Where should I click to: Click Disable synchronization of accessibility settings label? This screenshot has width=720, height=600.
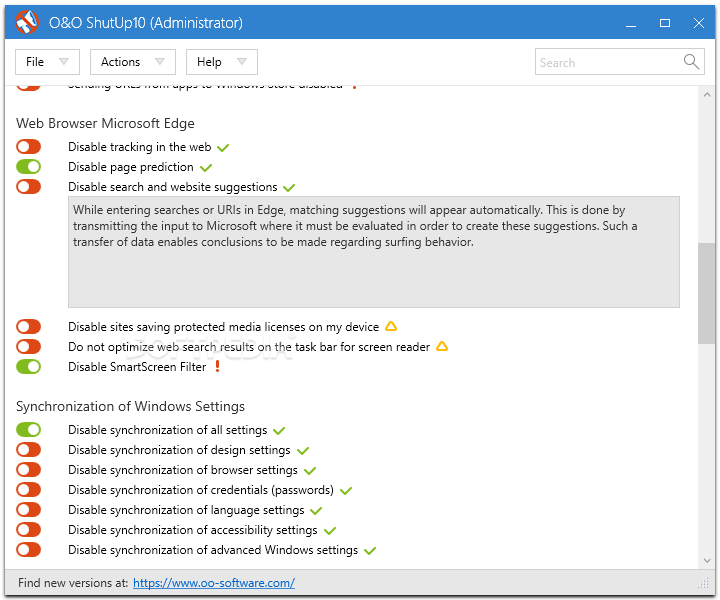point(192,530)
